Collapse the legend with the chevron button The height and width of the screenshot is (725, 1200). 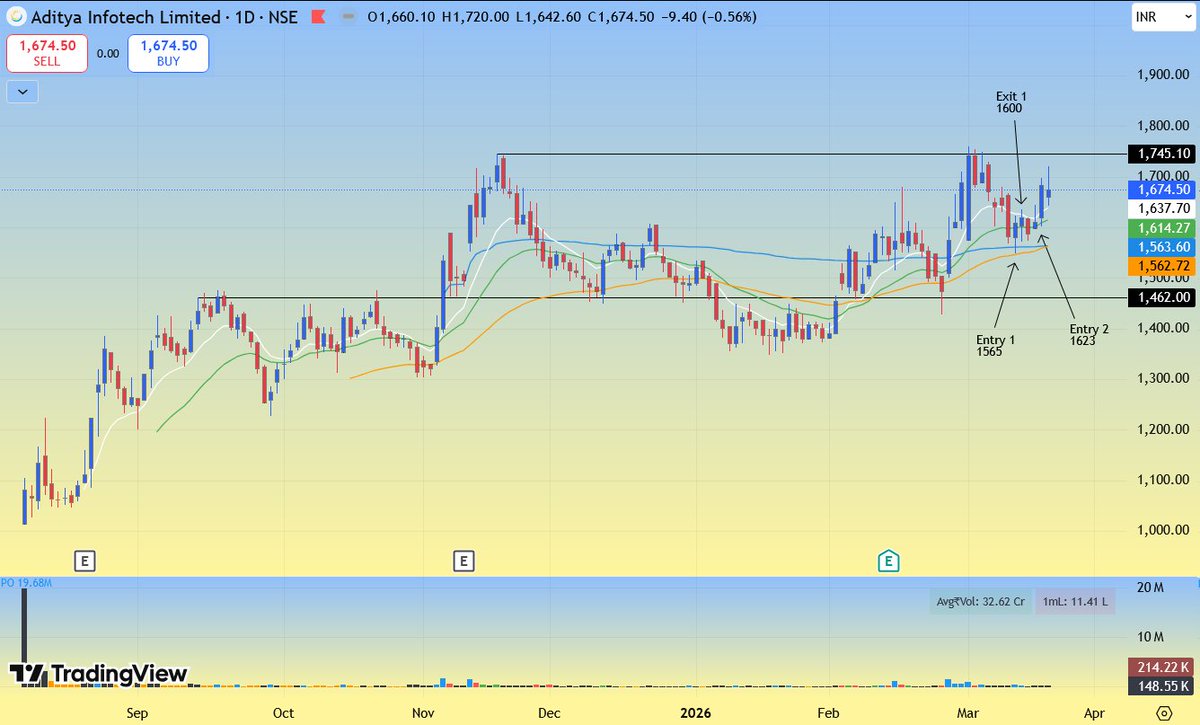22,91
